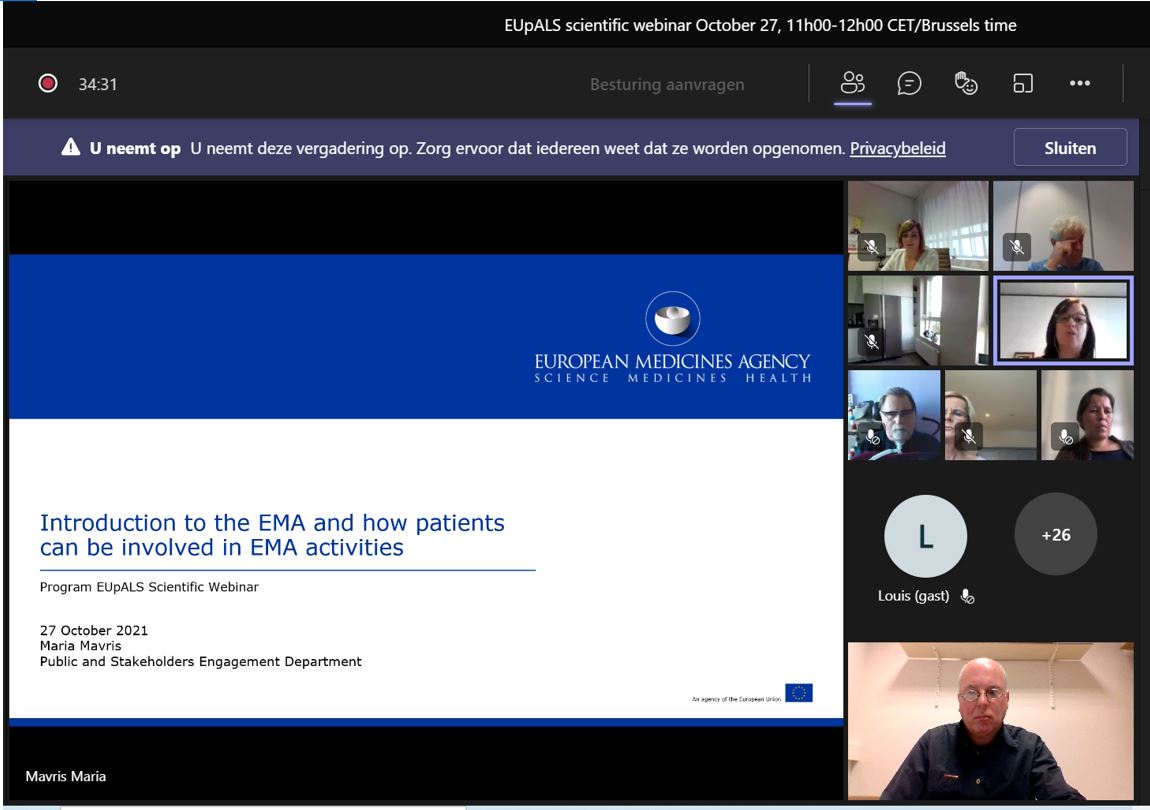The width and height of the screenshot is (1150, 810).
Task: Click muted mic icon on bottom-row blonde woman's tile
Action: click(x=969, y=437)
